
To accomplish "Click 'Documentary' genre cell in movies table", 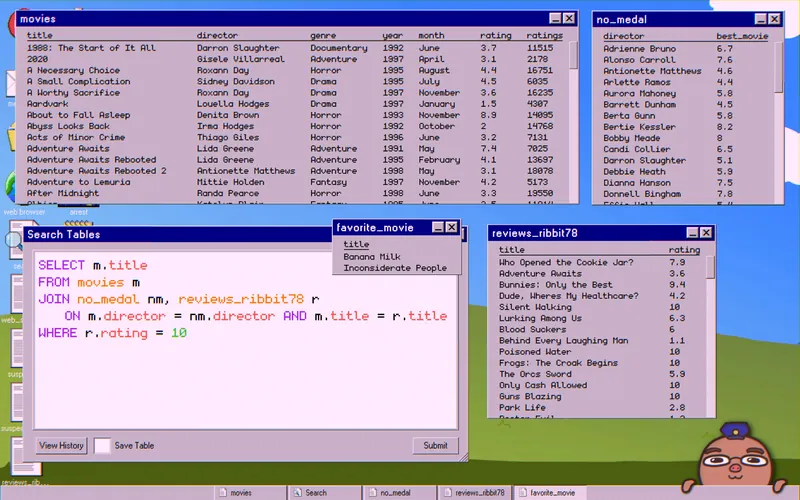I will tap(339, 48).
